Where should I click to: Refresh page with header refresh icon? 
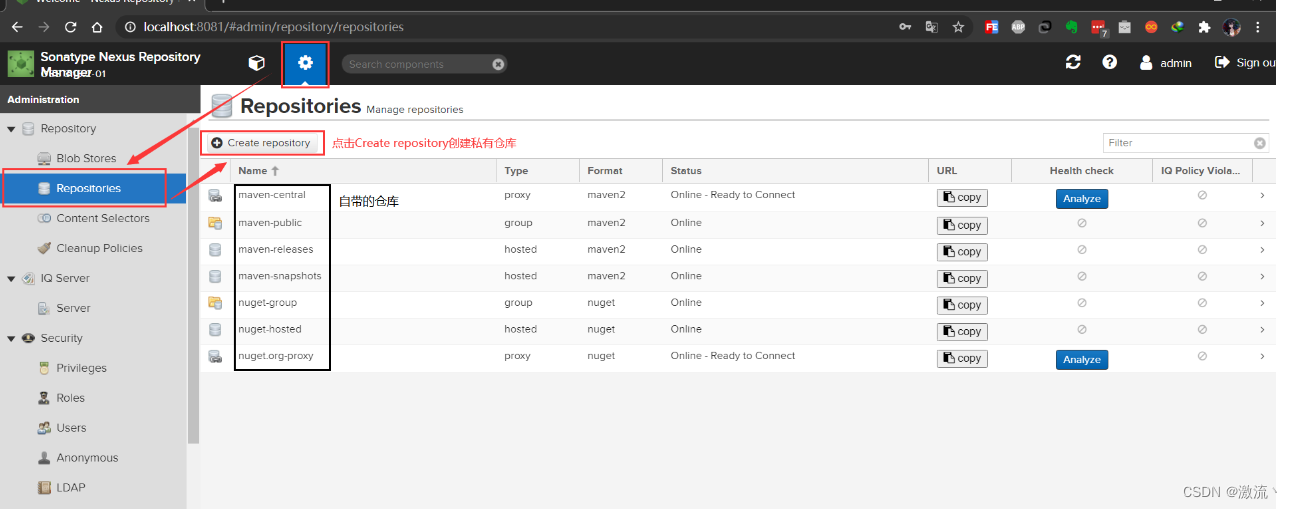click(1073, 62)
